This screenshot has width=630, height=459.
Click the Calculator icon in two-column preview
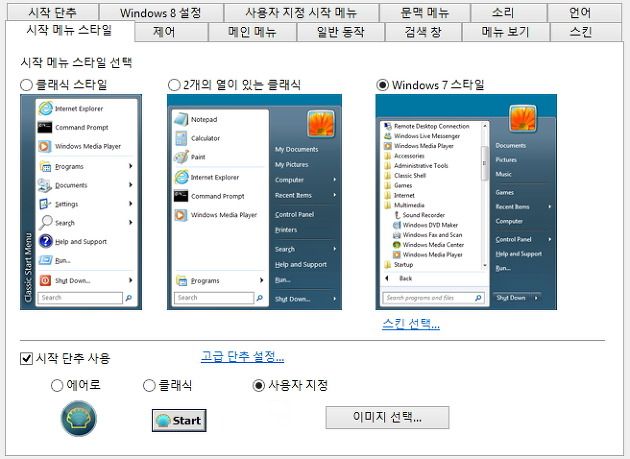(x=181, y=138)
